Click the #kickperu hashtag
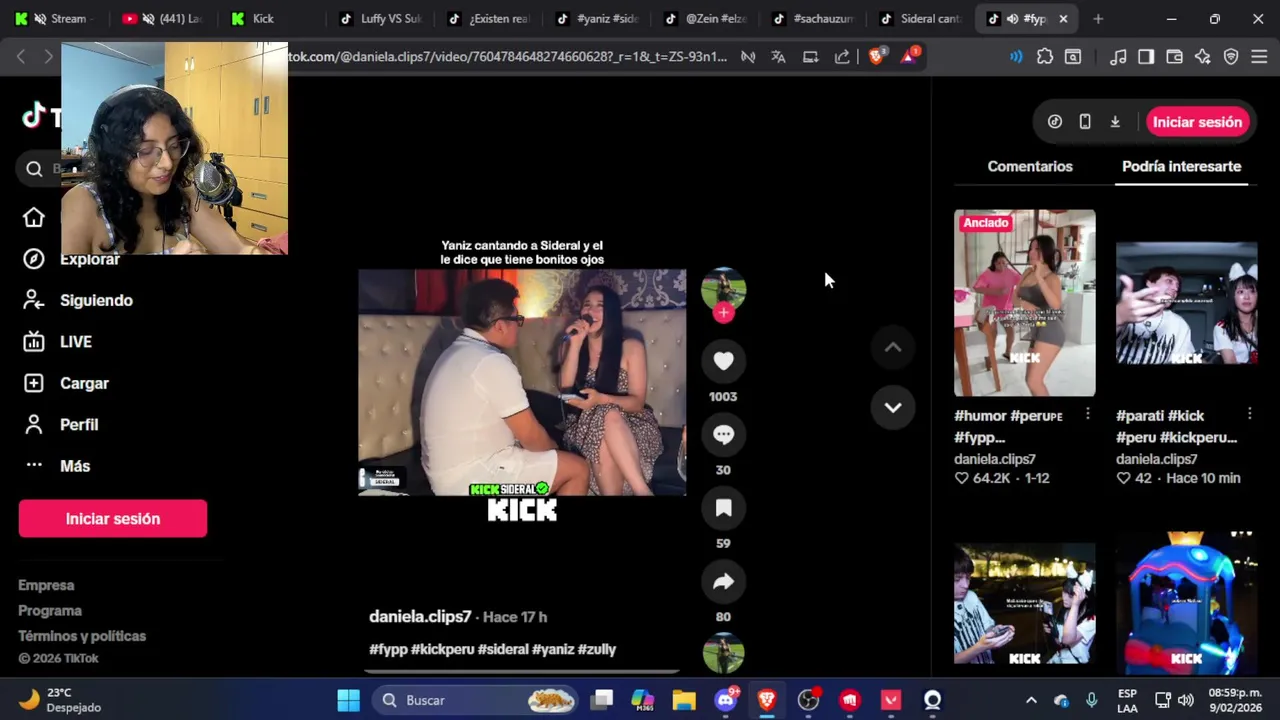This screenshot has width=1280, height=720. [x=442, y=650]
